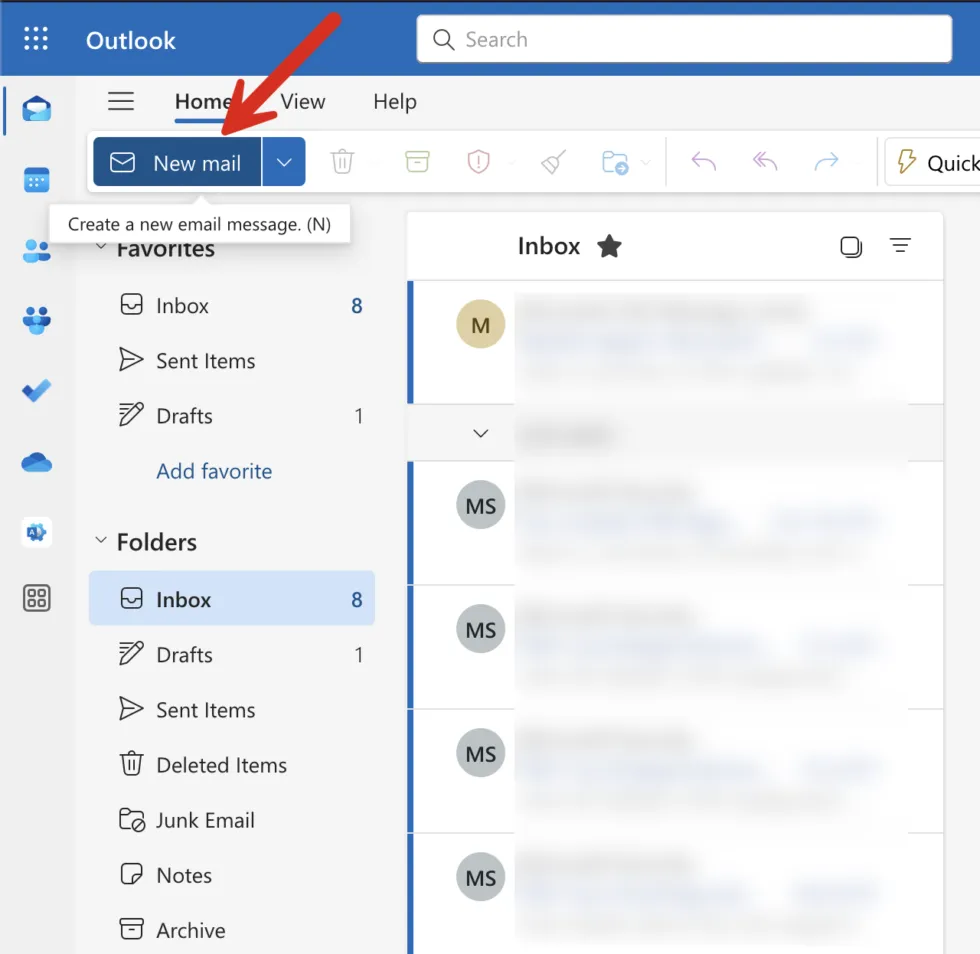Click the Move to folder toolbar icon
The height and width of the screenshot is (954, 980).
[x=615, y=162]
